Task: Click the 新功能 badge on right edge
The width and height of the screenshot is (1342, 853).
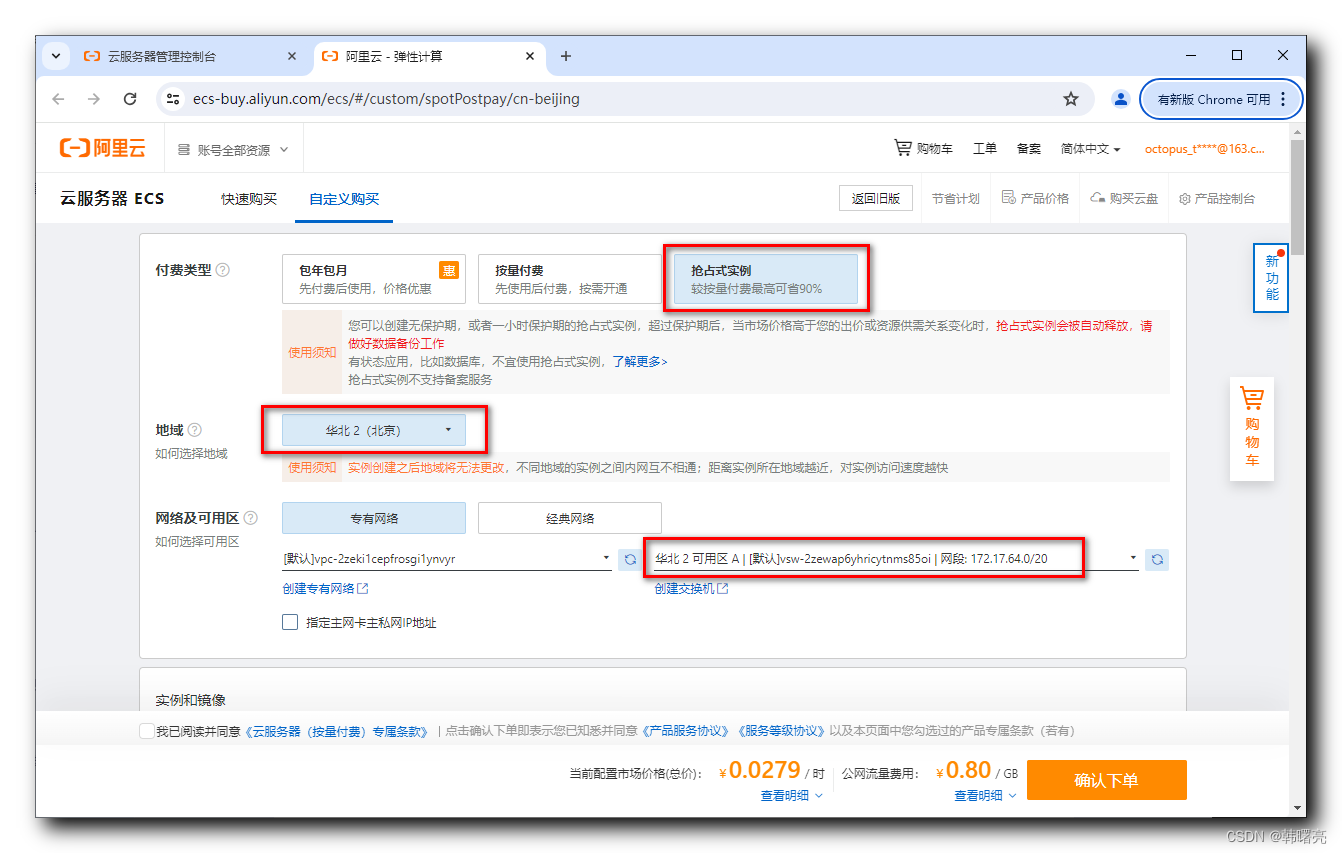Action: 1270,278
